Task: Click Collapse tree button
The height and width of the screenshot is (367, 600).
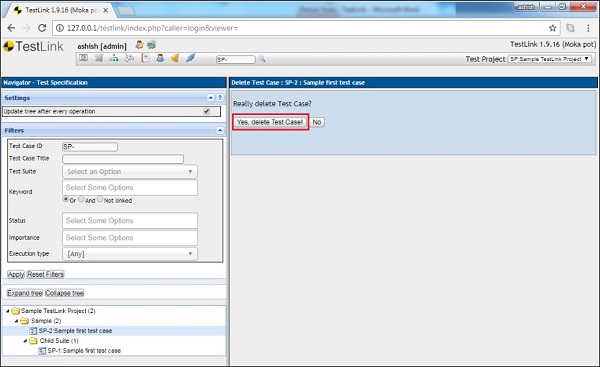Action: [x=64, y=293]
